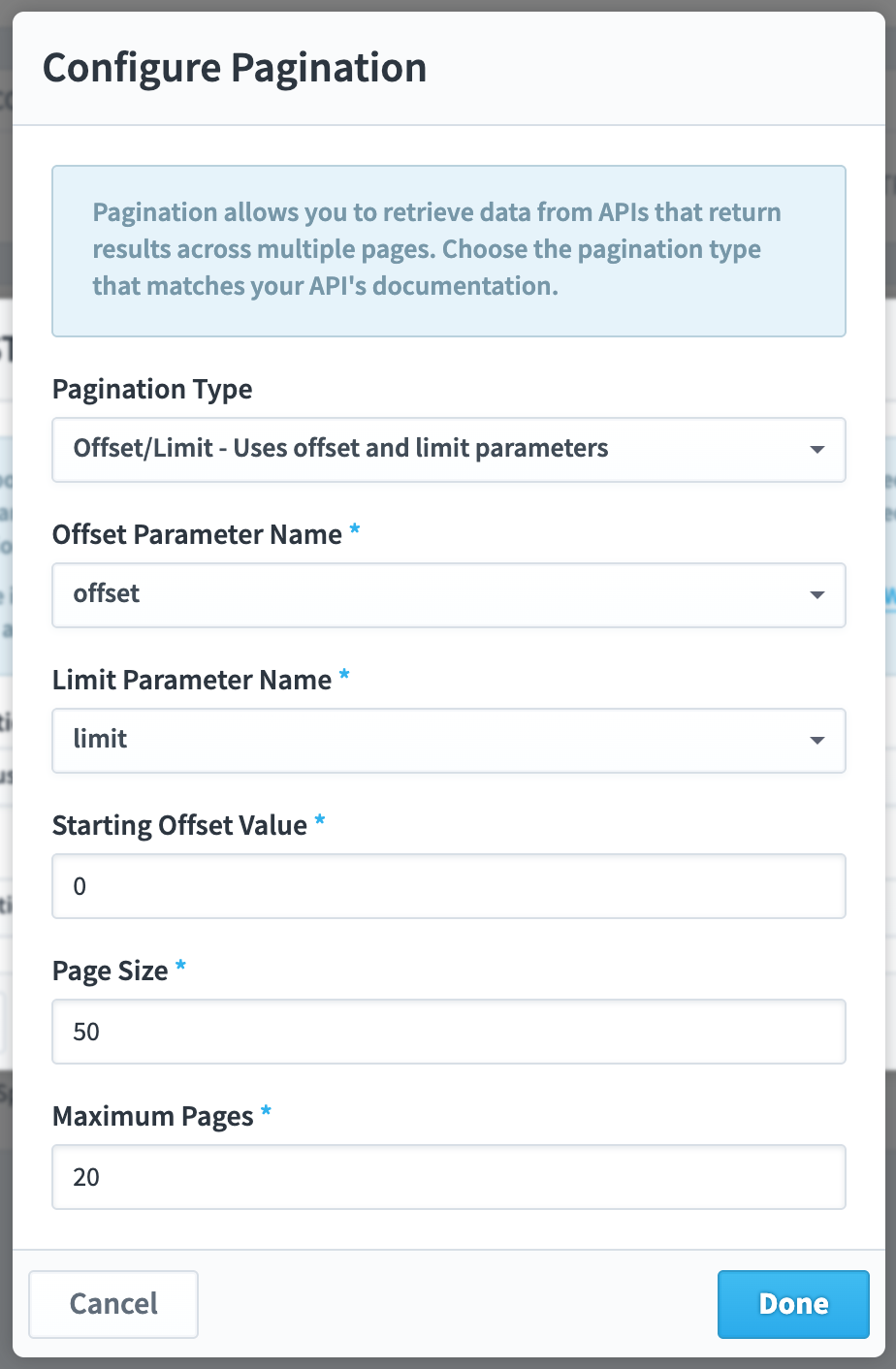The width and height of the screenshot is (896, 1369).
Task: Click the Limit Parameter Name label
Action: (x=192, y=680)
